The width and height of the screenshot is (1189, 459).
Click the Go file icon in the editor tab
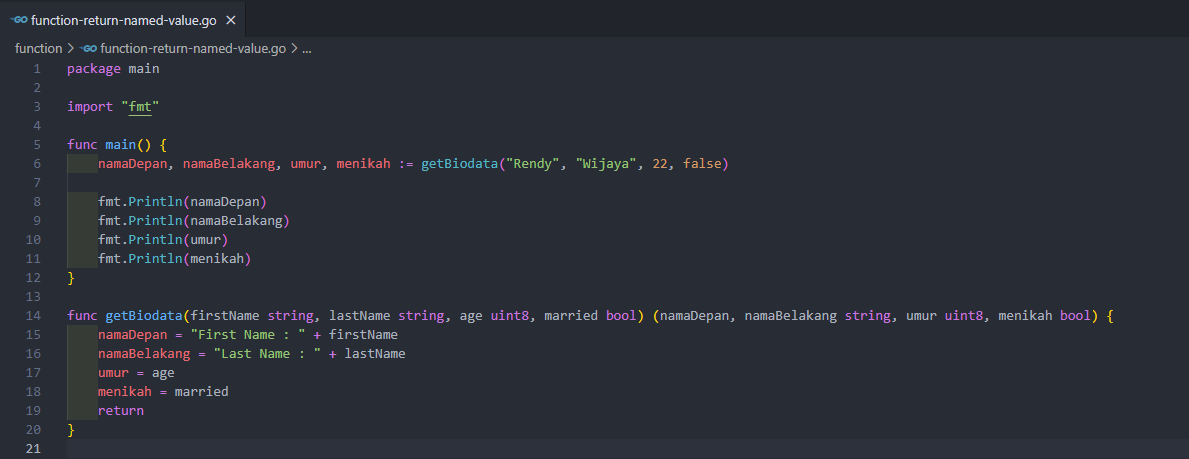click(19, 20)
